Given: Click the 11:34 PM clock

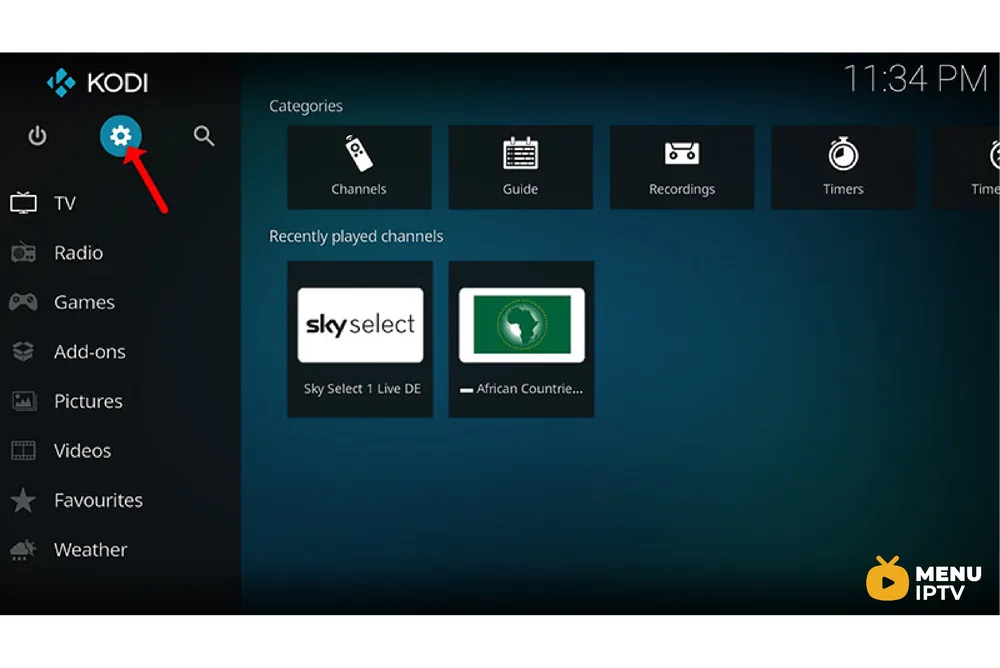Looking at the screenshot, I should point(916,79).
